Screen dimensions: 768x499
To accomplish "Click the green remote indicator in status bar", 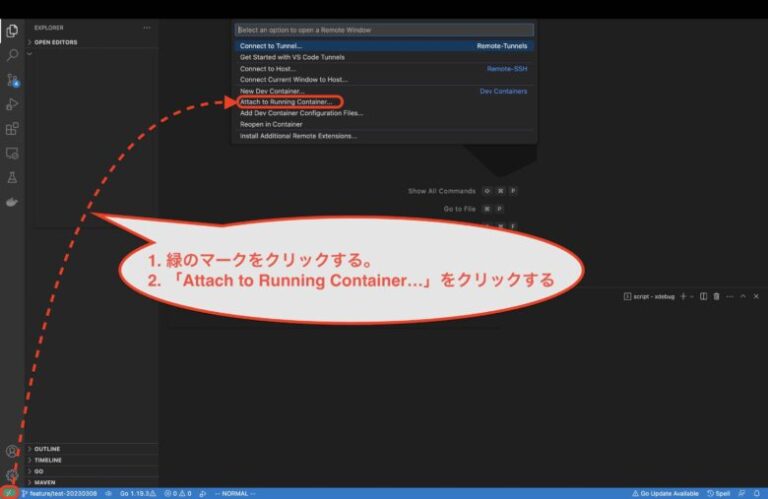I will pos(9,493).
